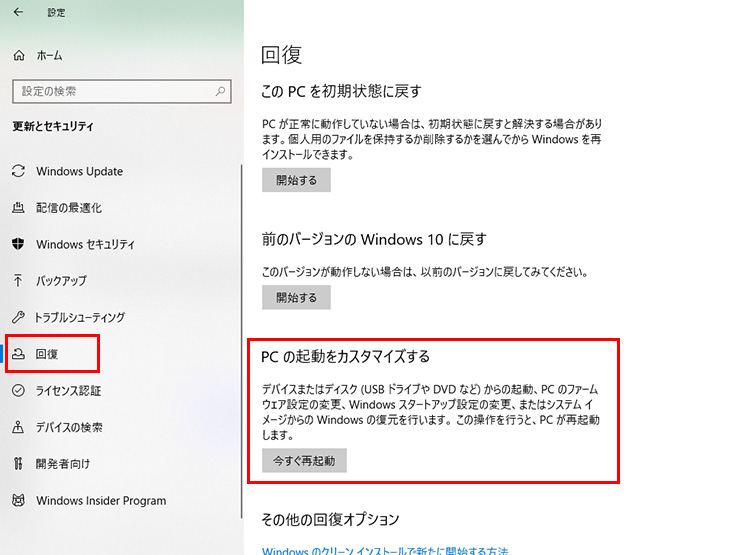This screenshot has width=750, height=555.
Task: Click the 今すぐ再起動 button
Action: (304, 461)
